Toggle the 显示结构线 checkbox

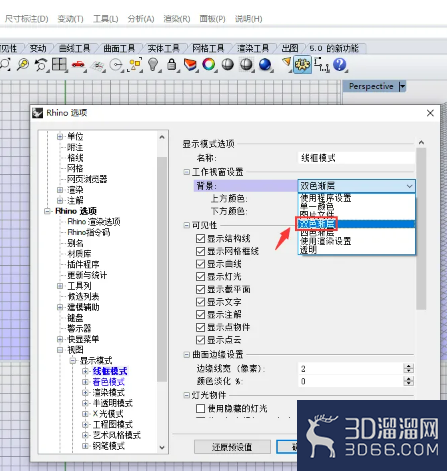click(x=200, y=239)
